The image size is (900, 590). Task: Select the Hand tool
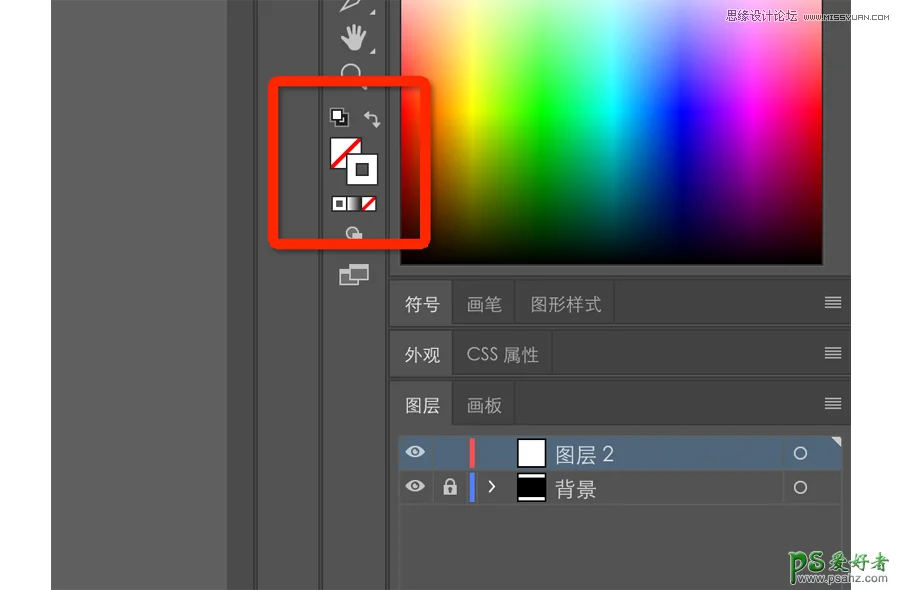pyautogui.click(x=354, y=37)
